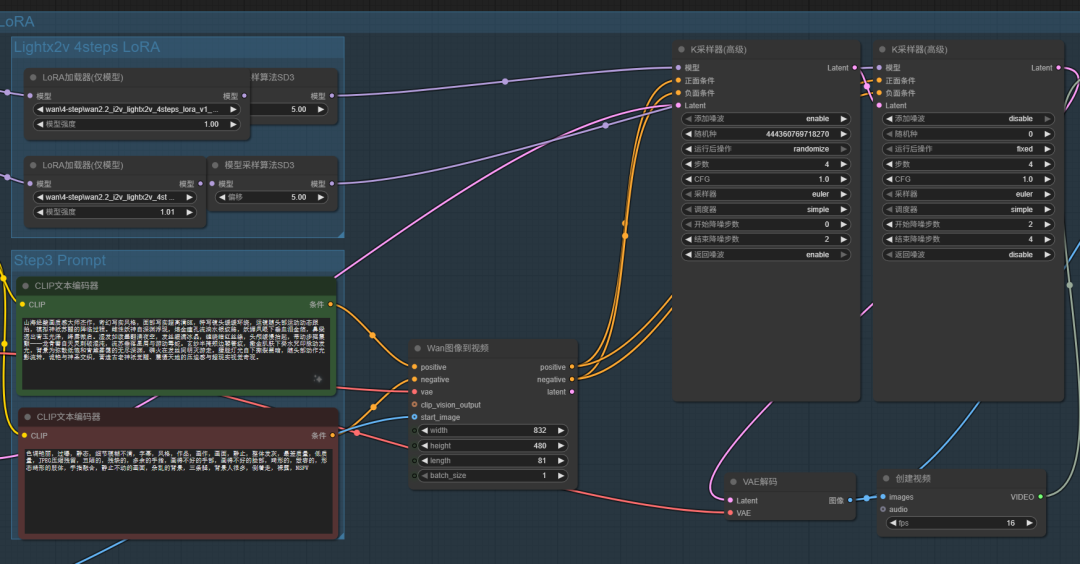Increase 开始降噪步数 0 with its right arrow
This screenshot has width=1080, height=564.
tap(843, 224)
